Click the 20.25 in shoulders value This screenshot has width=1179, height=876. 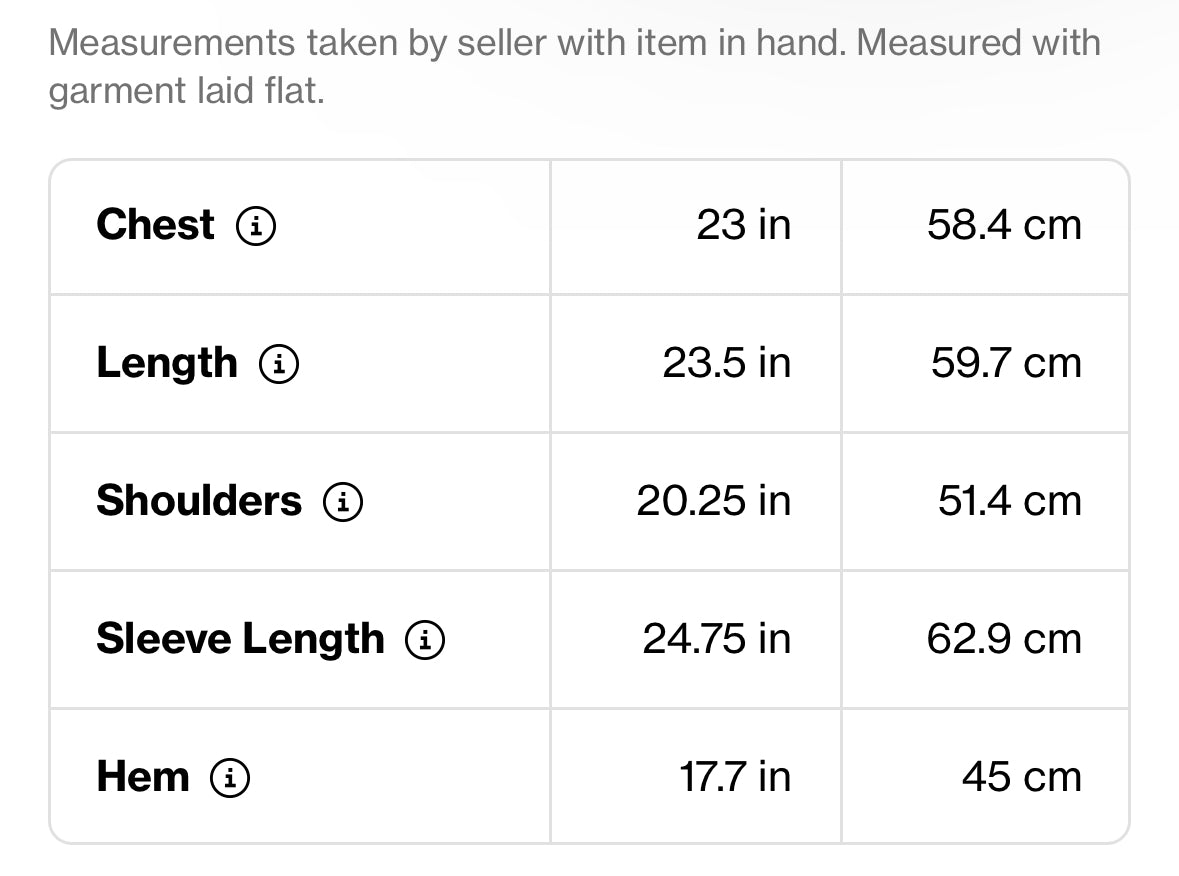714,501
